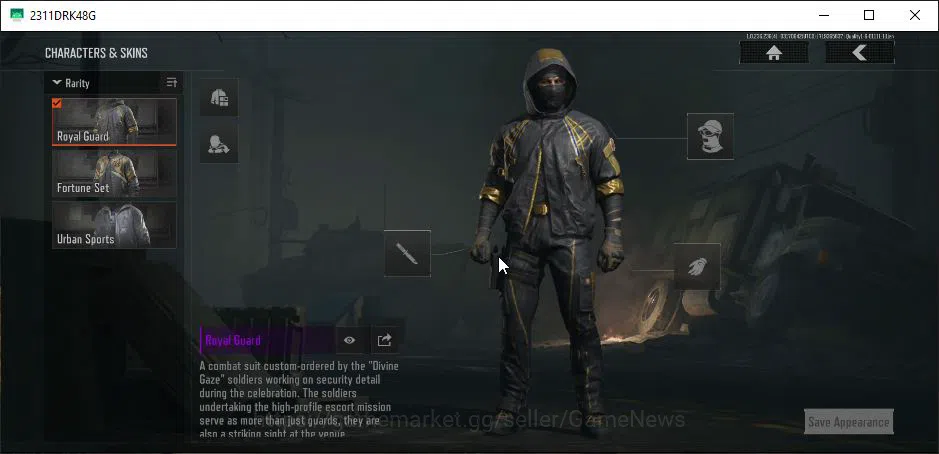Select the knife melee weapon slot
This screenshot has height=454, width=939.
(407, 253)
